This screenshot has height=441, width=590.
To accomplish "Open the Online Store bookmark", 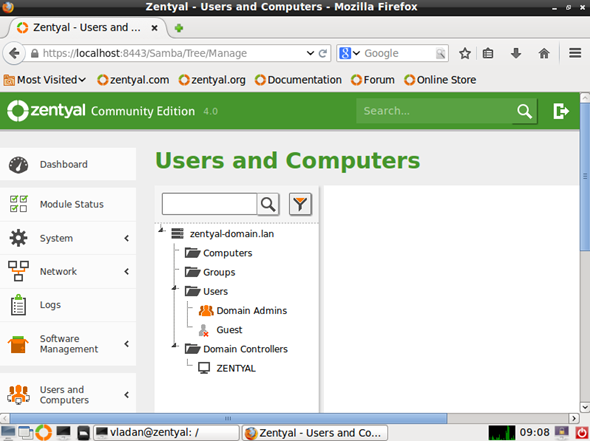I will click(440, 80).
